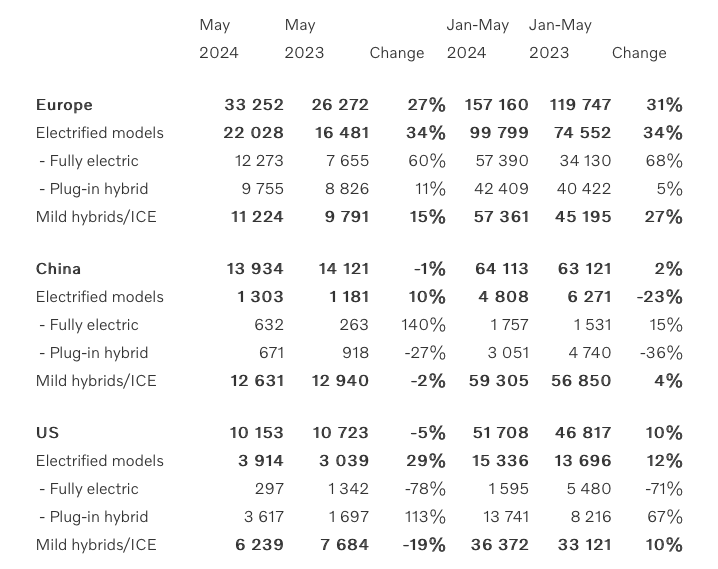Viewport: 718px width, 569px height.
Task: Select the Jan-May 2023 column header
Action: pos(560,39)
